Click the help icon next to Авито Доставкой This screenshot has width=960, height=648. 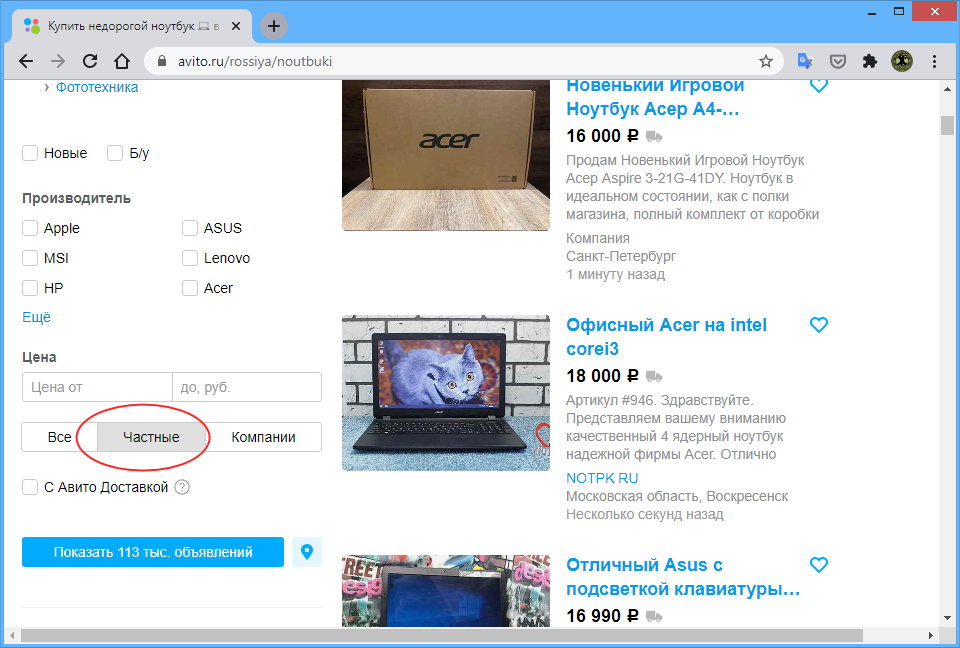pyautogui.click(x=182, y=487)
